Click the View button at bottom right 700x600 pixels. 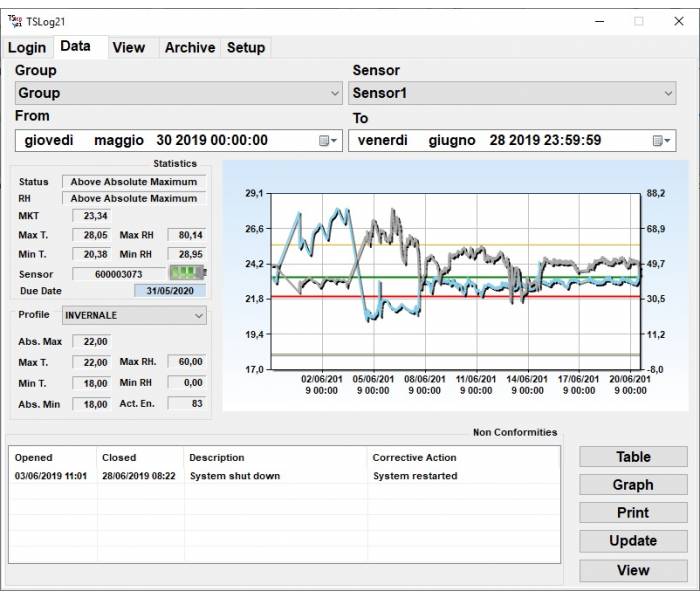tap(633, 571)
